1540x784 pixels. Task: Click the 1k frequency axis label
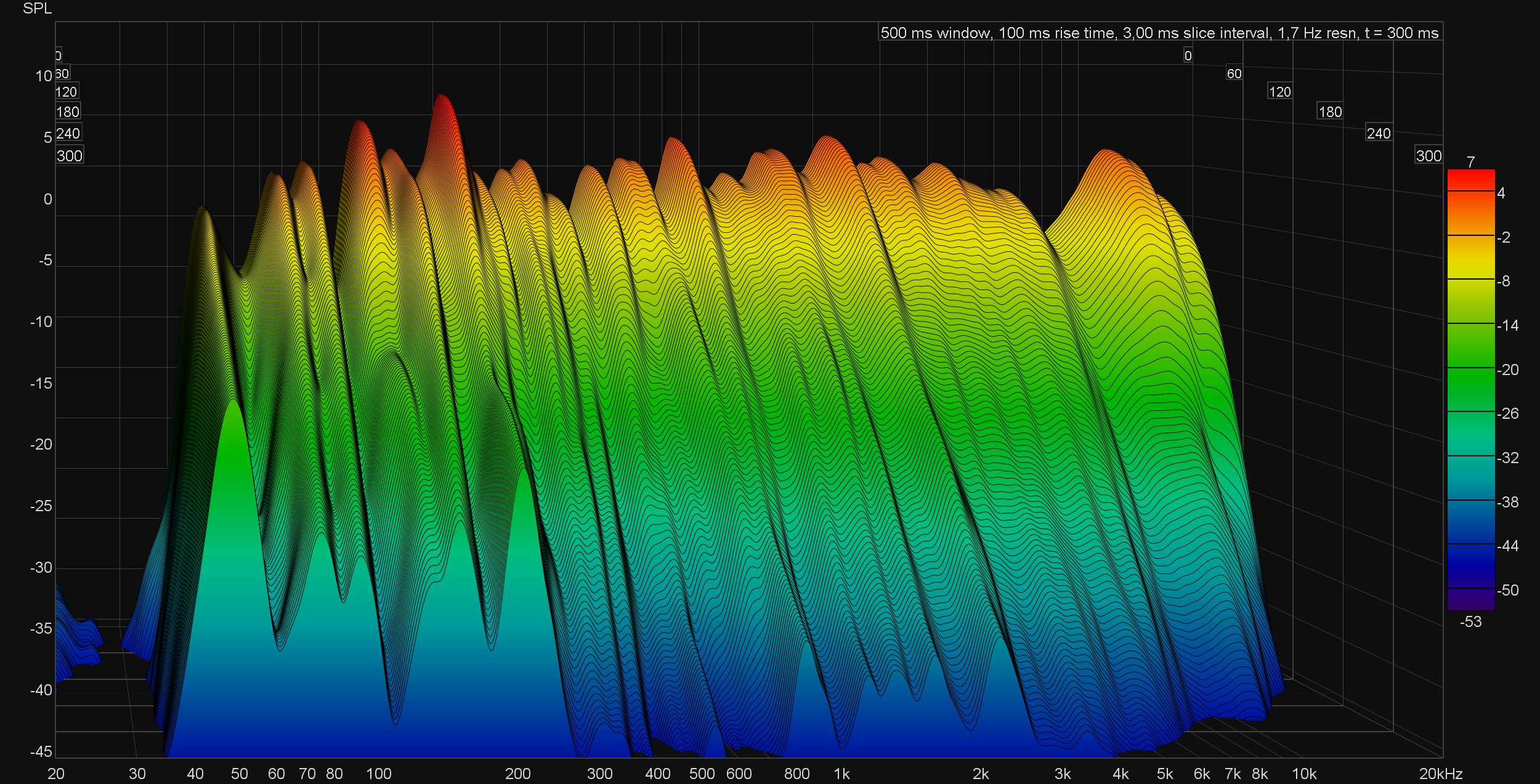pos(841,774)
